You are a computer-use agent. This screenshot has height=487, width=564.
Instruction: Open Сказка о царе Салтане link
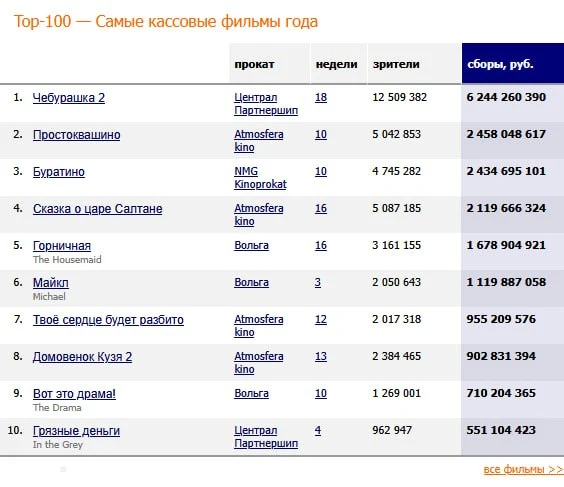(97, 209)
